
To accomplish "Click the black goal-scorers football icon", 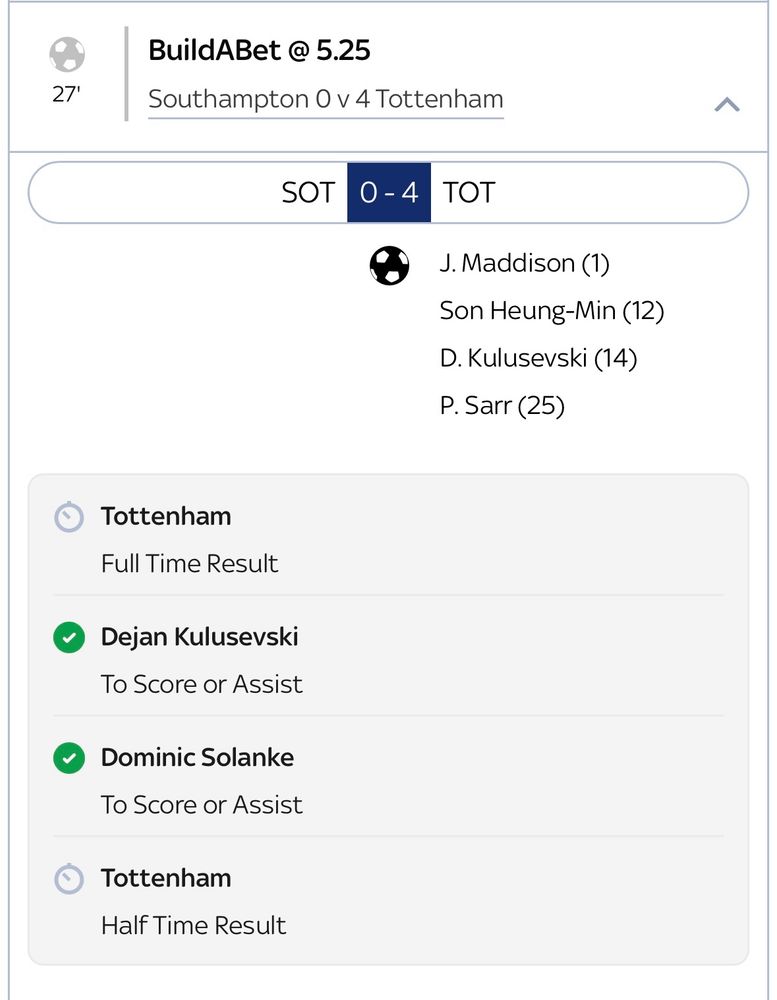I will tap(389, 265).
